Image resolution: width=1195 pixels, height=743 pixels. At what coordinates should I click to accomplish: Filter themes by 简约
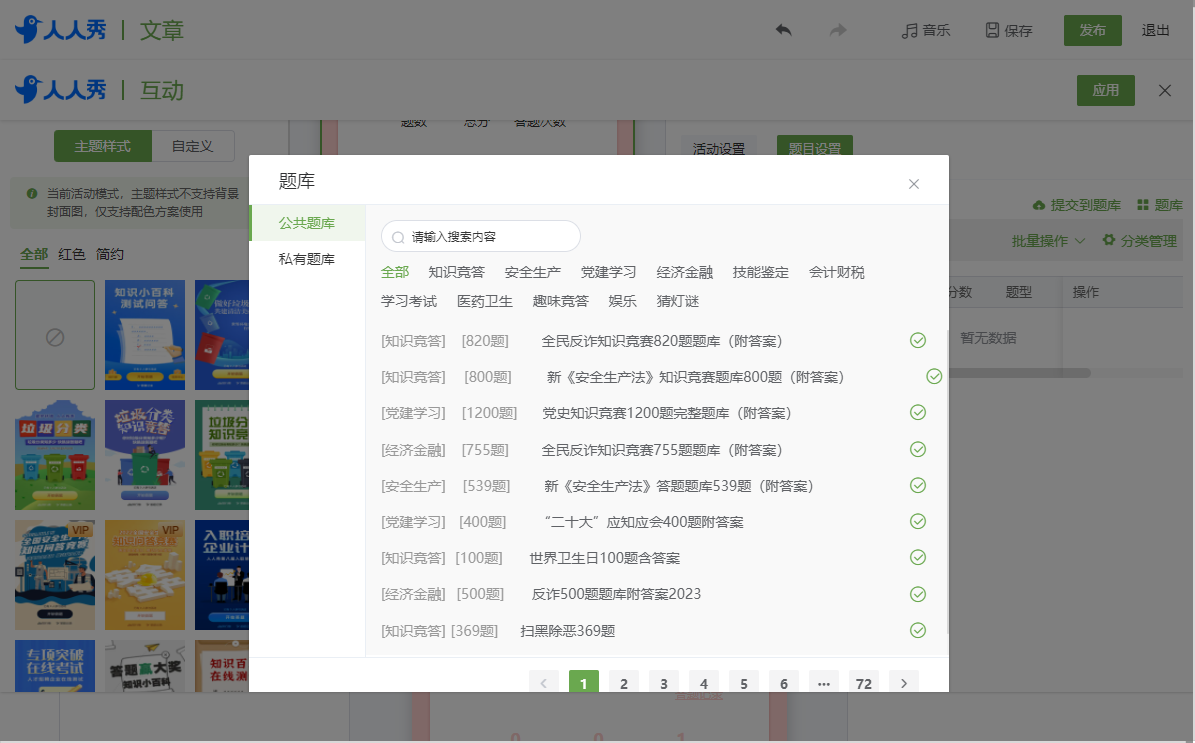[110, 255]
